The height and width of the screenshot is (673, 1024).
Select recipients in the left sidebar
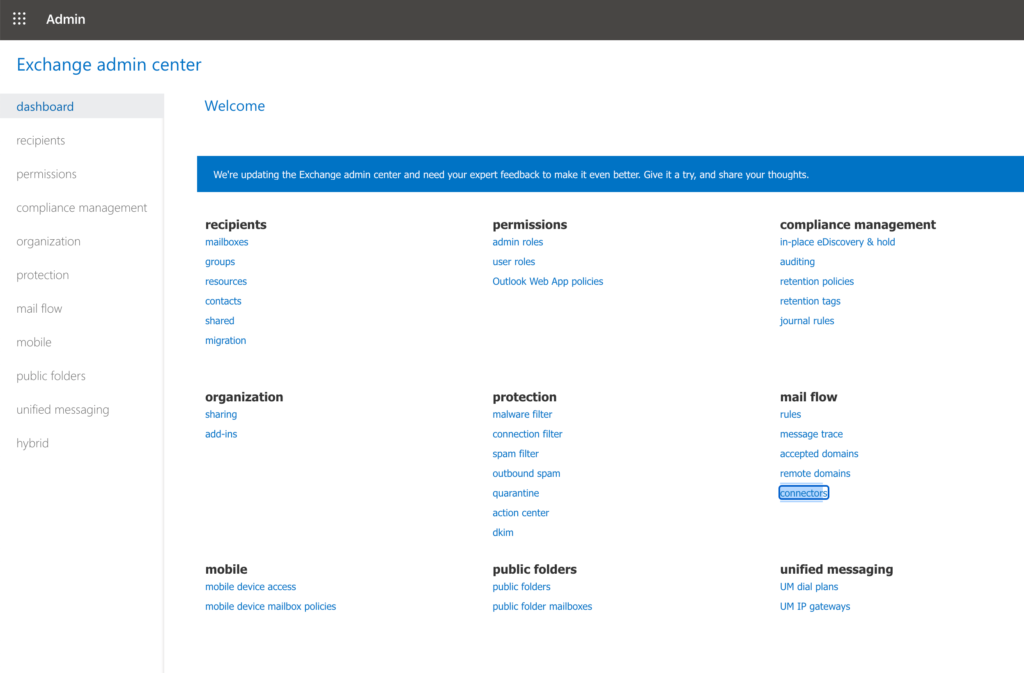pyautogui.click(x=40, y=140)
